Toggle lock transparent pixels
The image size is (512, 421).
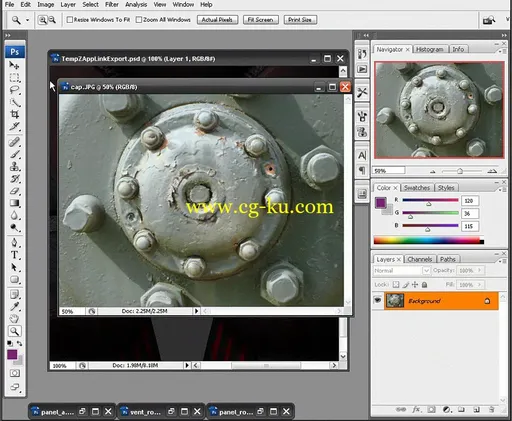(x=396, y=284)
